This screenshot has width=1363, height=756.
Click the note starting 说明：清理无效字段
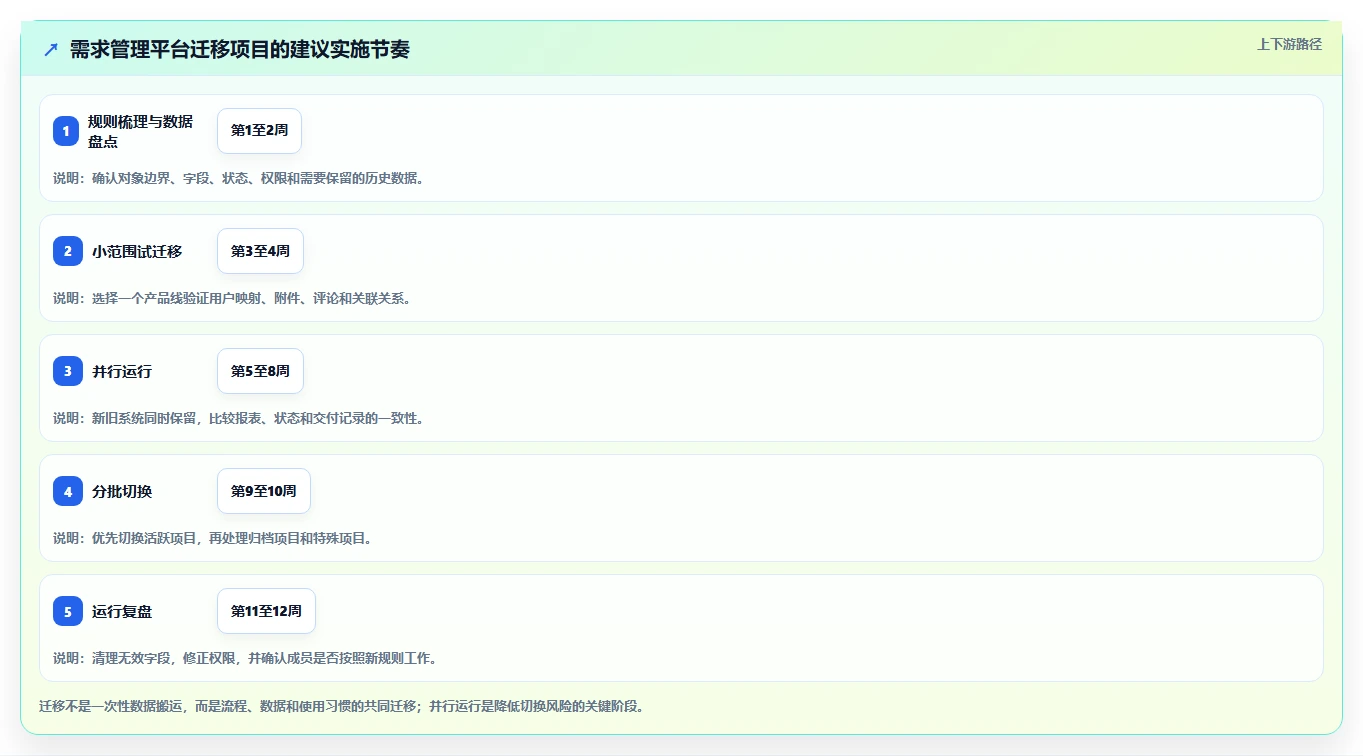coord(245,658)
